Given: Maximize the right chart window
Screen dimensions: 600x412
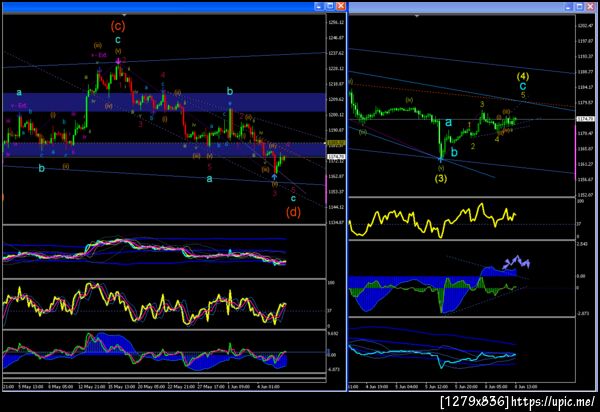Looking at the screenshot, I should 579,7.
